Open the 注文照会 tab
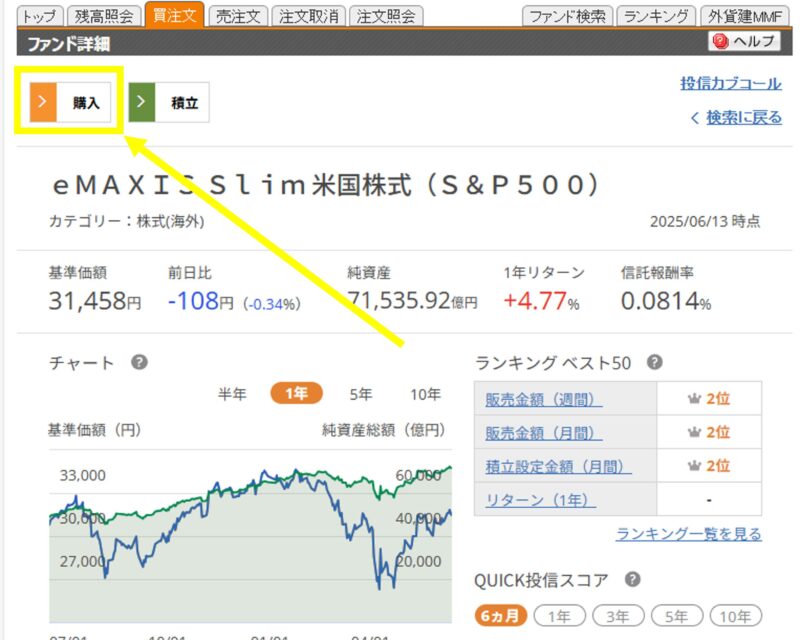The image size is (800, 640). tap(386, 16)
